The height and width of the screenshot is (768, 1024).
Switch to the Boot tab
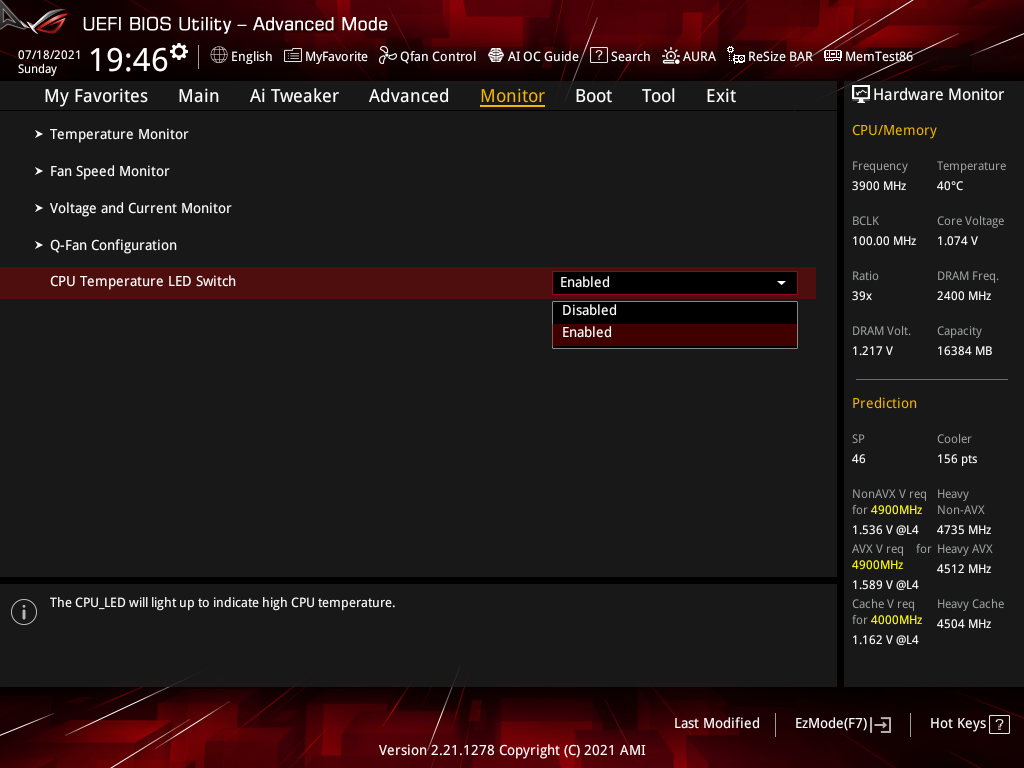tap(593, 95)
